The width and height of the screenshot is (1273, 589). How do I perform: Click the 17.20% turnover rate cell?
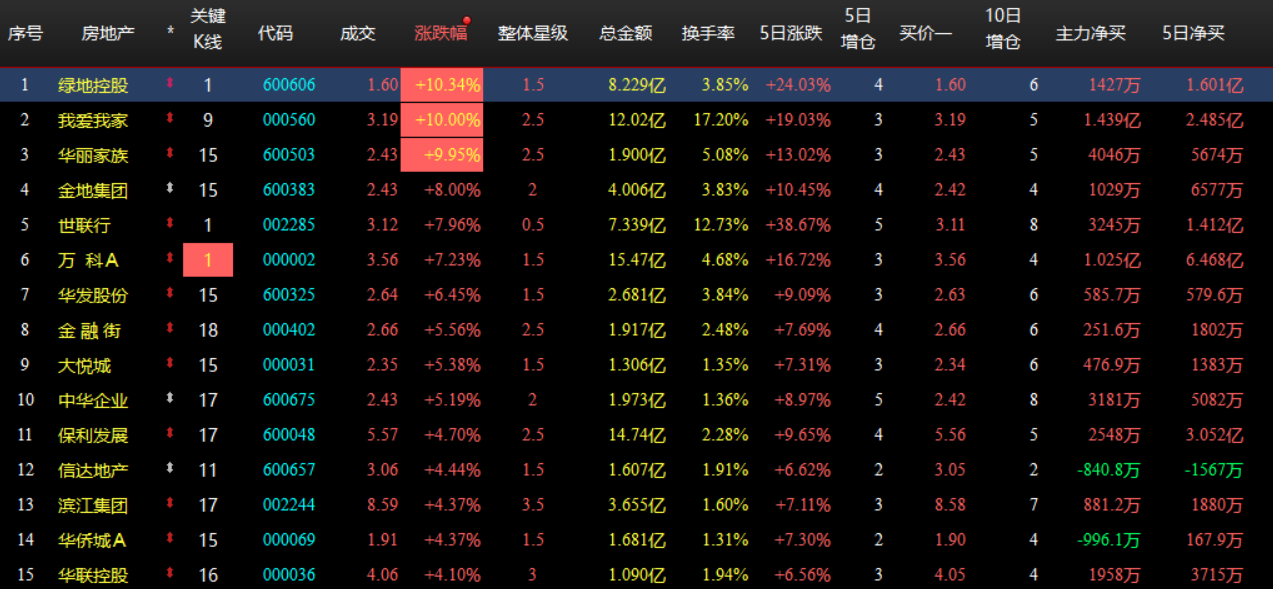pyautogui.click(x=721, y=120)
